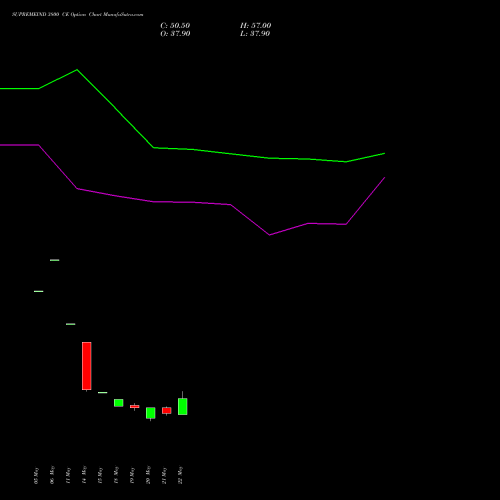Viewport: 500px width, 500px height.
Task: Click the flat candle mark for 11 May
Action: click(71, 324)
